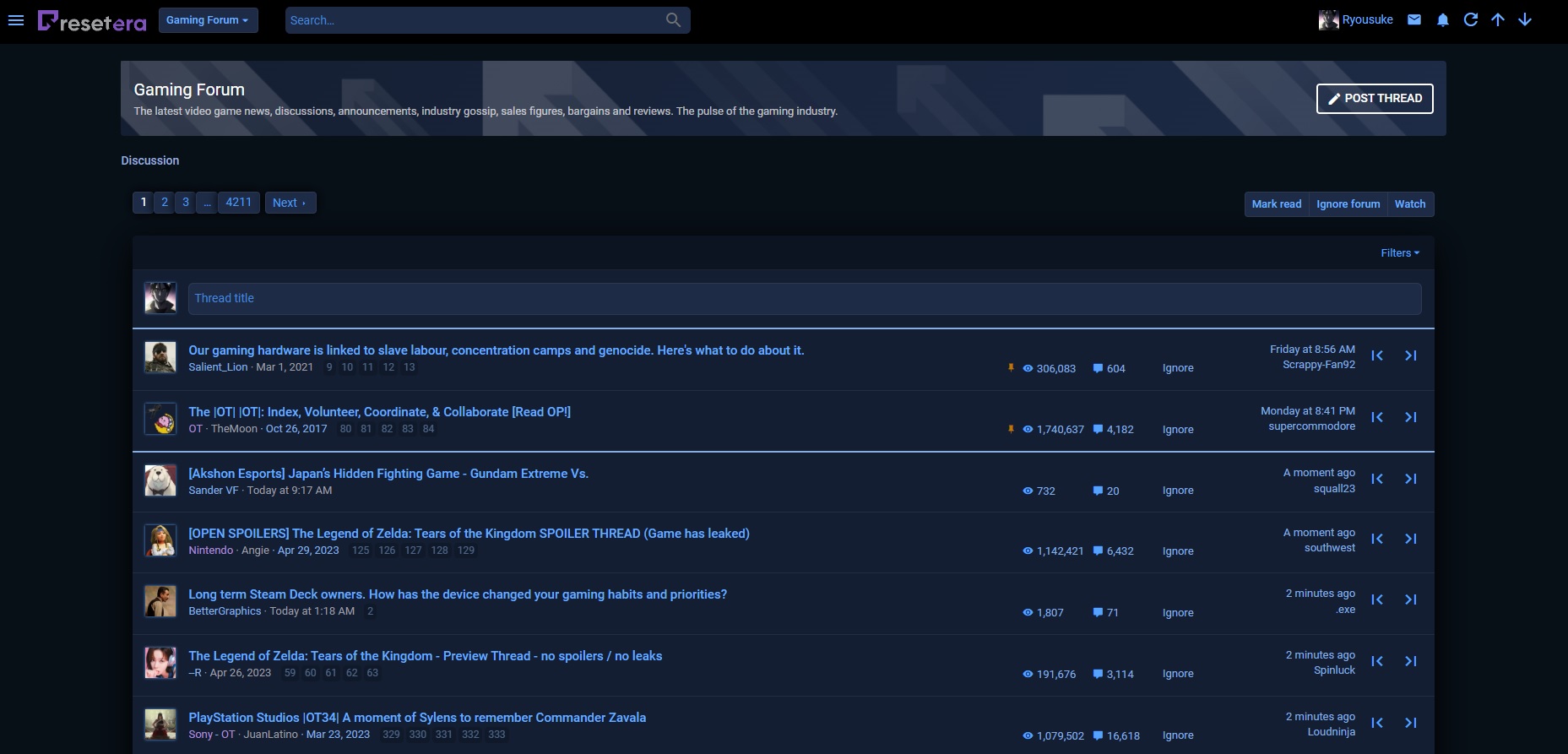Open Sander VF polar bear avatar

[160, 480]
